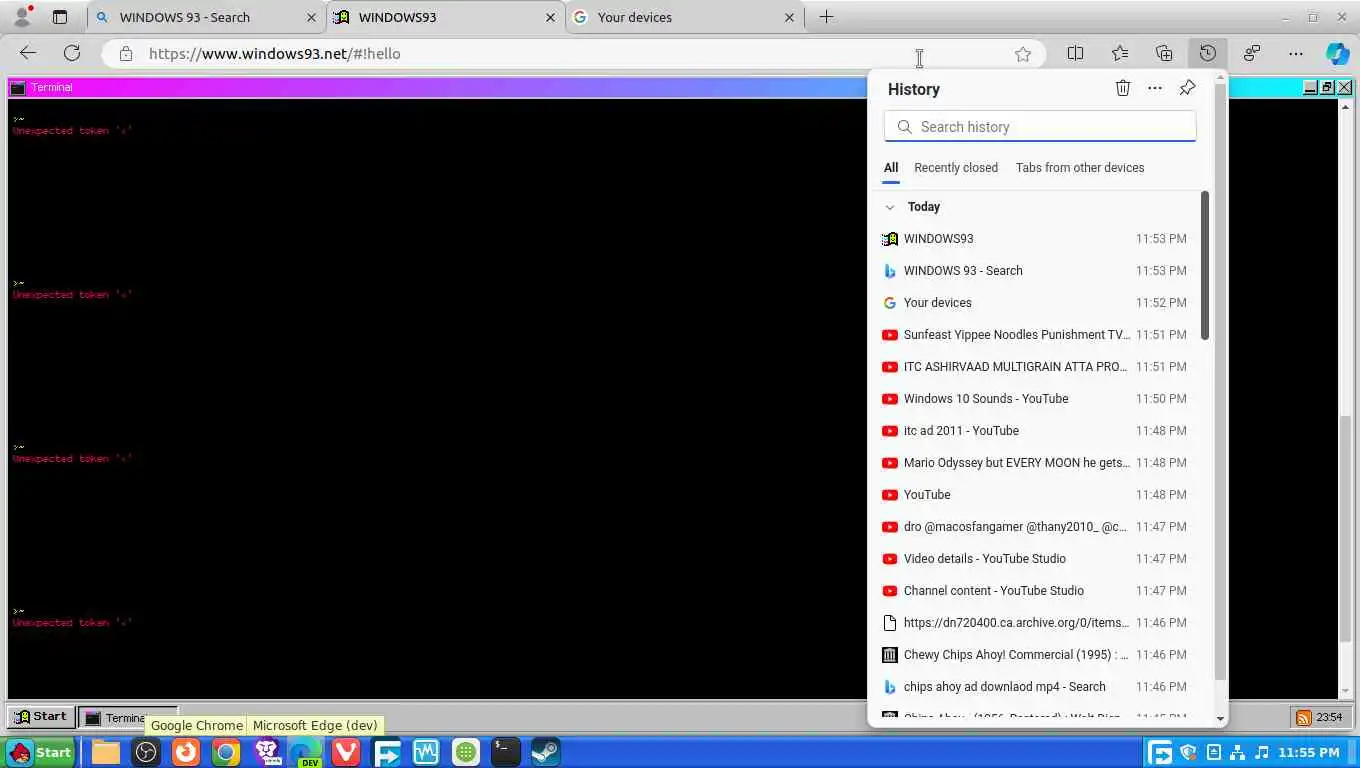
Task: Open ITC ASHIRVAAD MULTIGRAIN ATTA entry
Action: 1034,367
